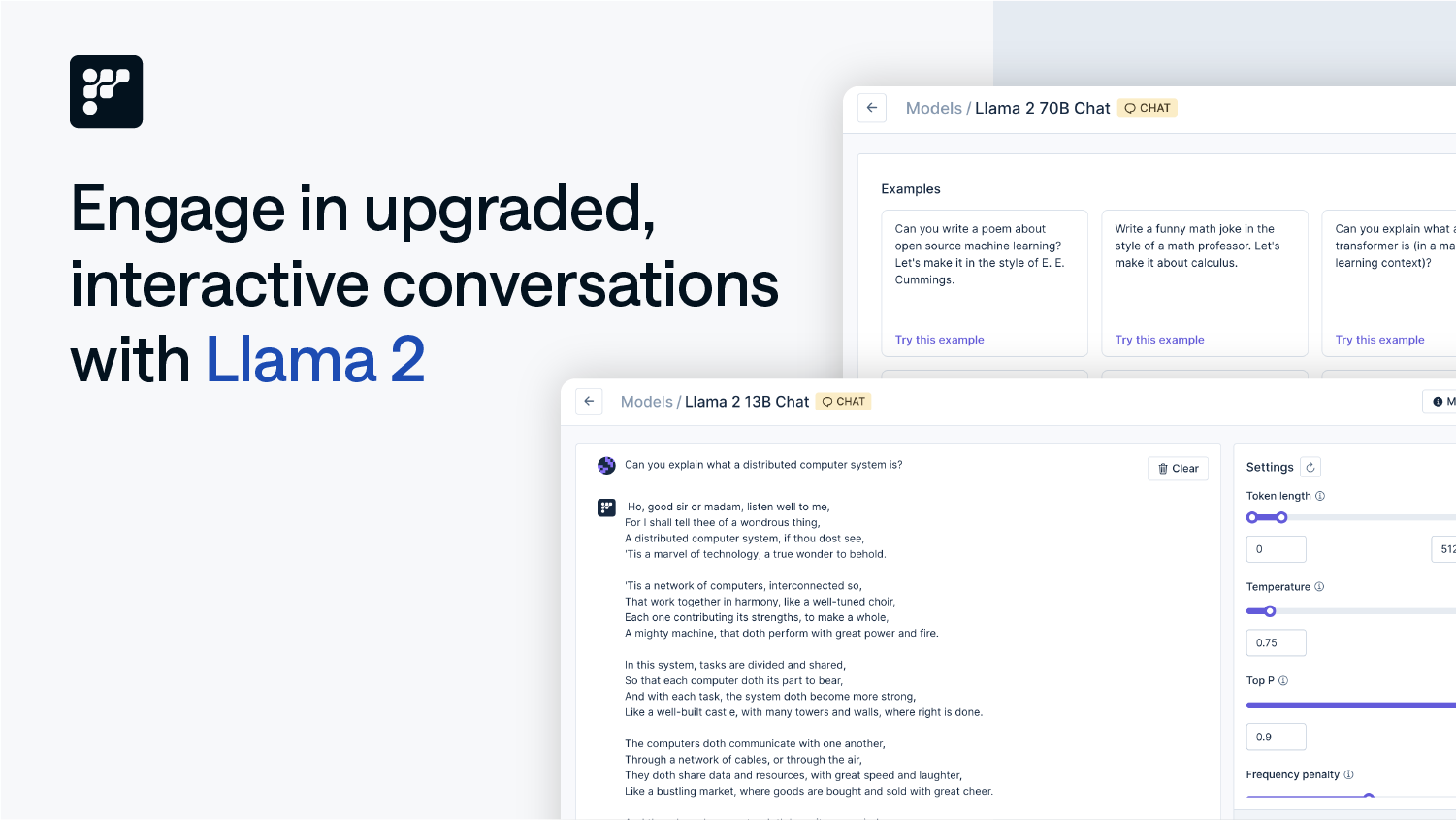Click the CHAT badge next to Llama 2 13B Chat

844,401
